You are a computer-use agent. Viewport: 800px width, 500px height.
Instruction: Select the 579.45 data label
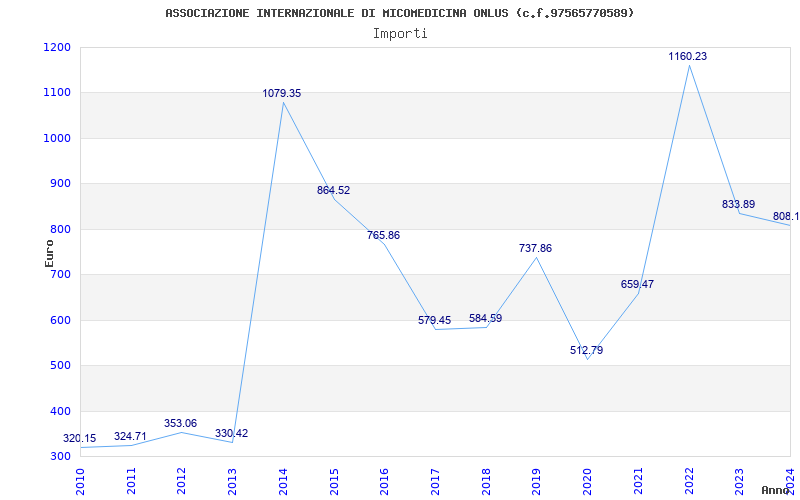pos(434,320)
